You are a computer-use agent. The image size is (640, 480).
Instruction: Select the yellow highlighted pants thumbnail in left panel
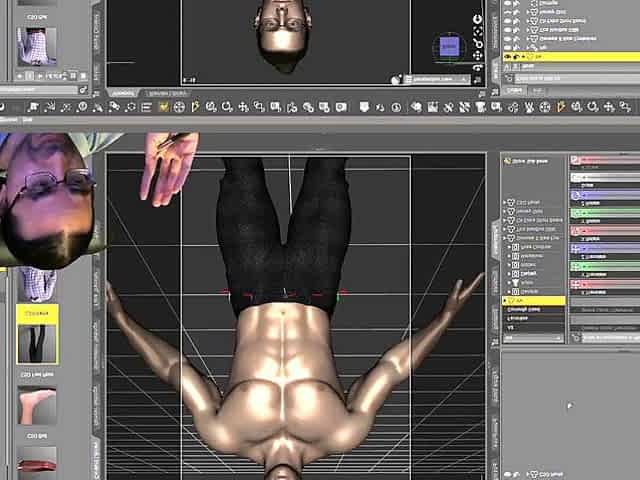(37, 335)
